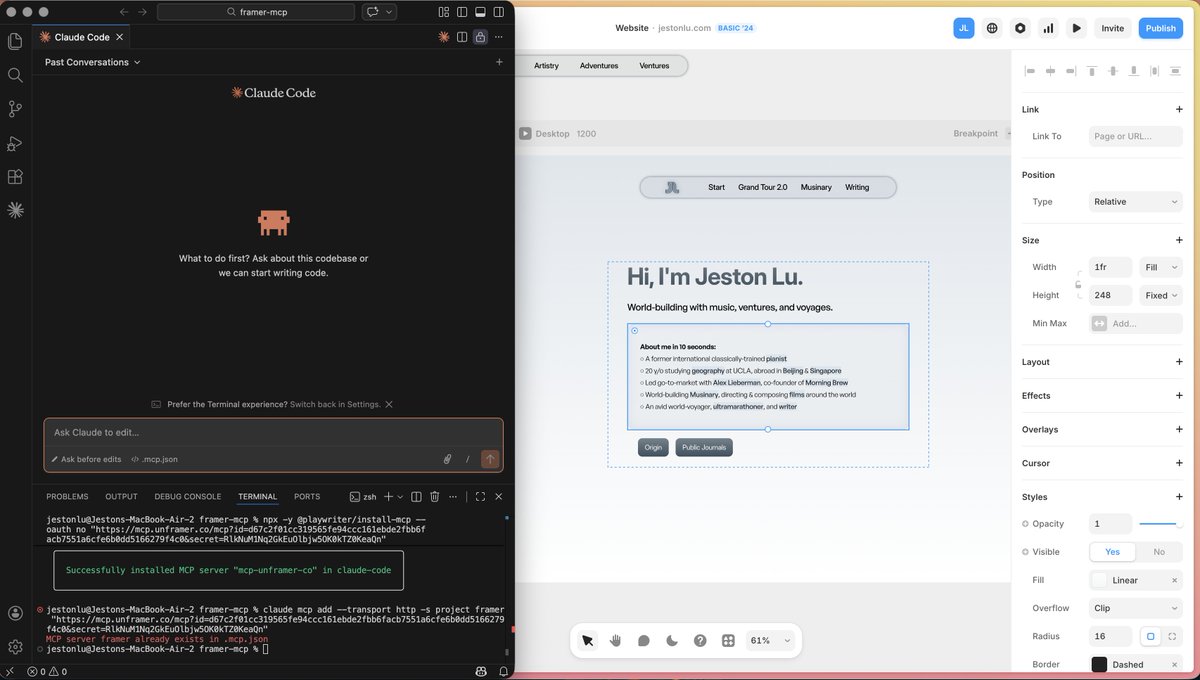Viewport: 1200px width, 680px height.
Task: Open the Extensions view in VS Code
Action: coord(15,177)
